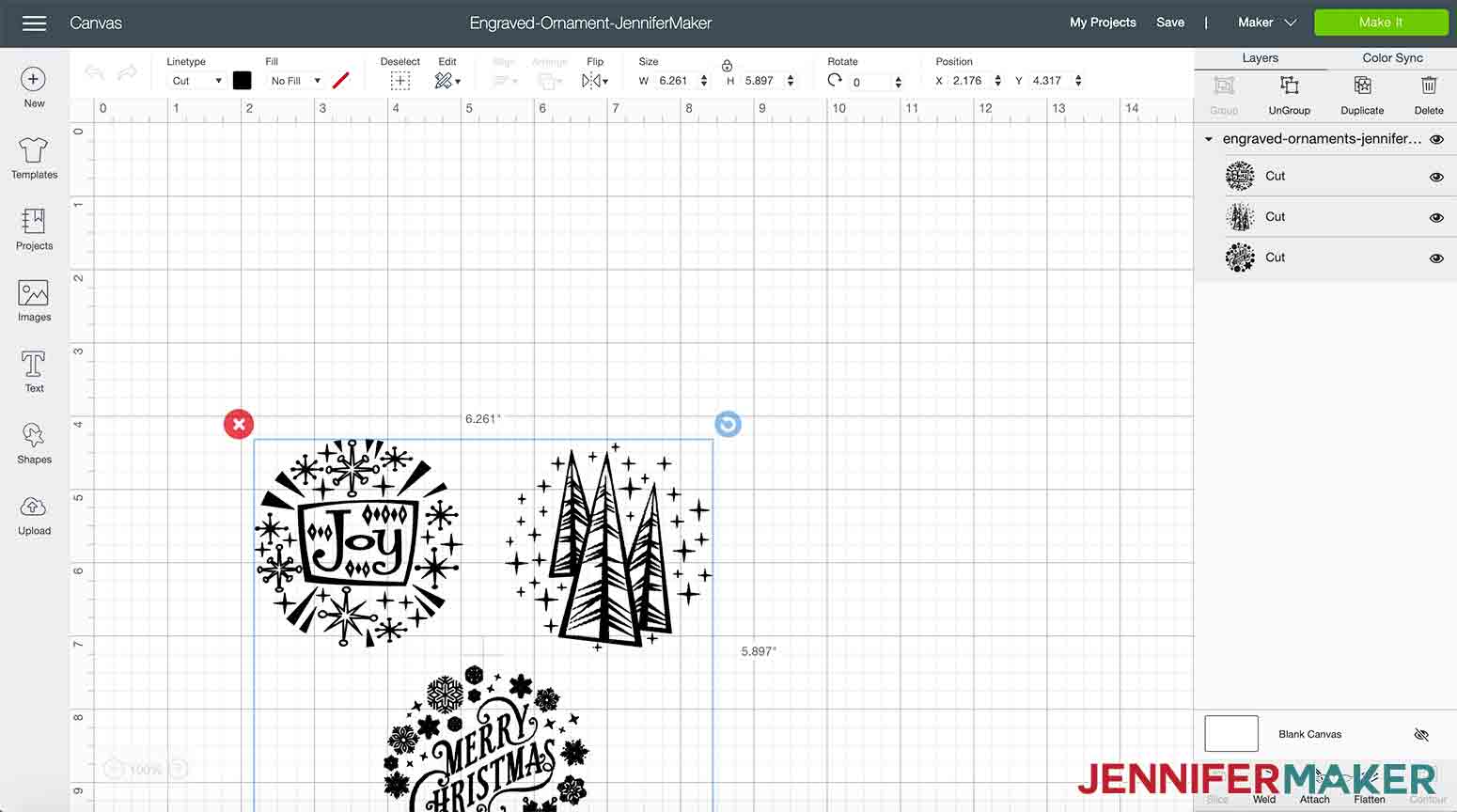1457x812 pixels.
Task: Duplicate the selected layer group
Action: pos(1362,95)
